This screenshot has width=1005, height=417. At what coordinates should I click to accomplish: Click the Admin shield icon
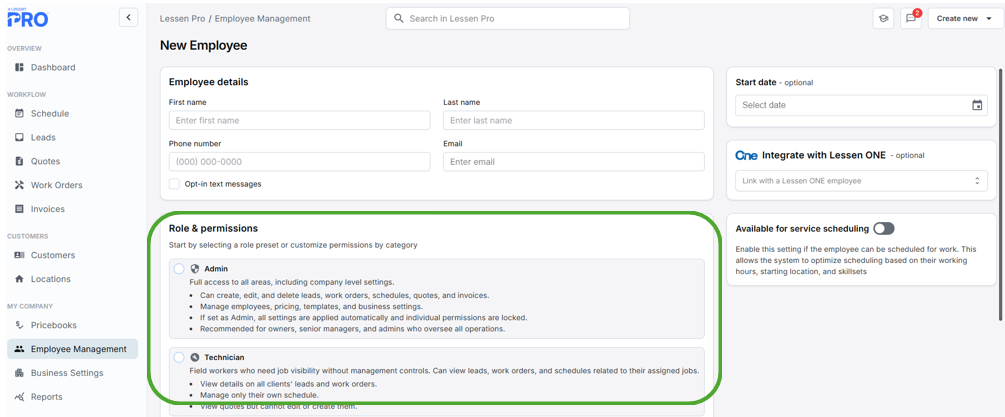[195, 269]
